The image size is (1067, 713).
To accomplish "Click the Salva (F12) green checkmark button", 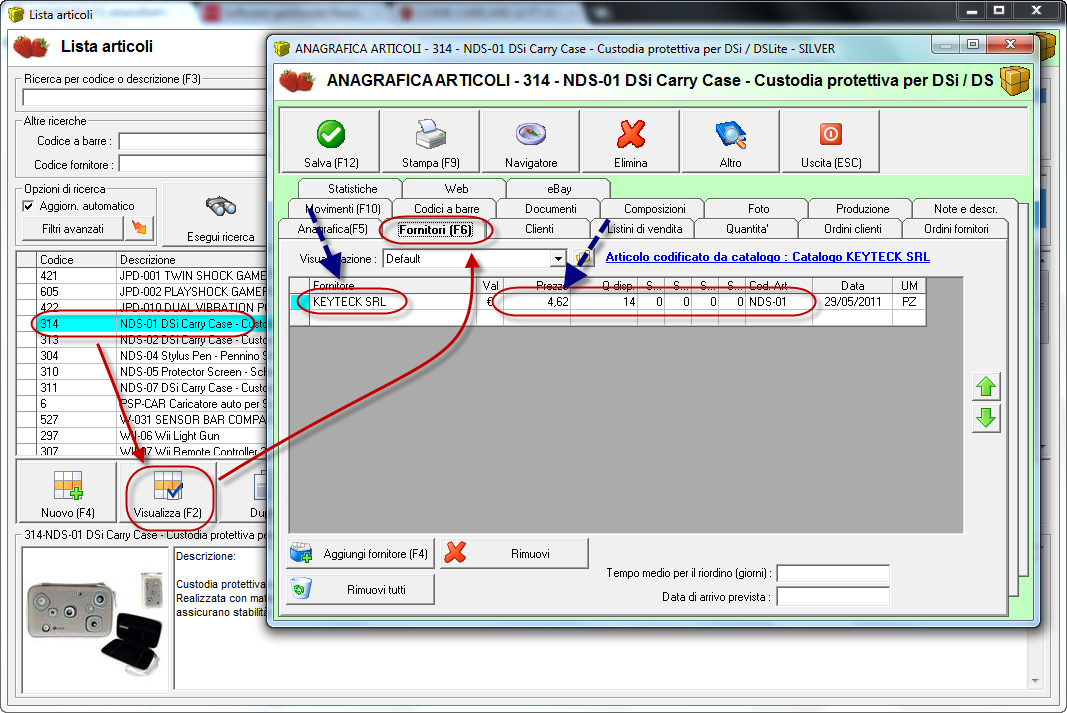I will [x=331, y=142].
